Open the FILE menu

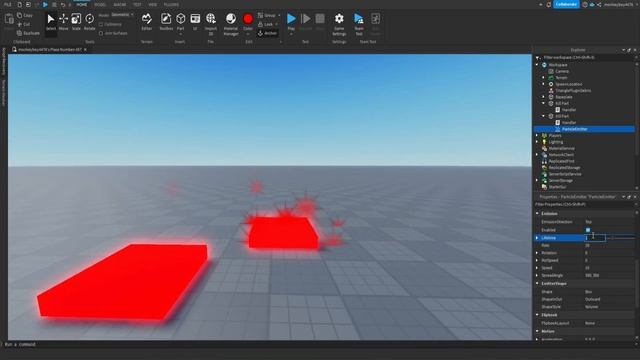[8, 4]
